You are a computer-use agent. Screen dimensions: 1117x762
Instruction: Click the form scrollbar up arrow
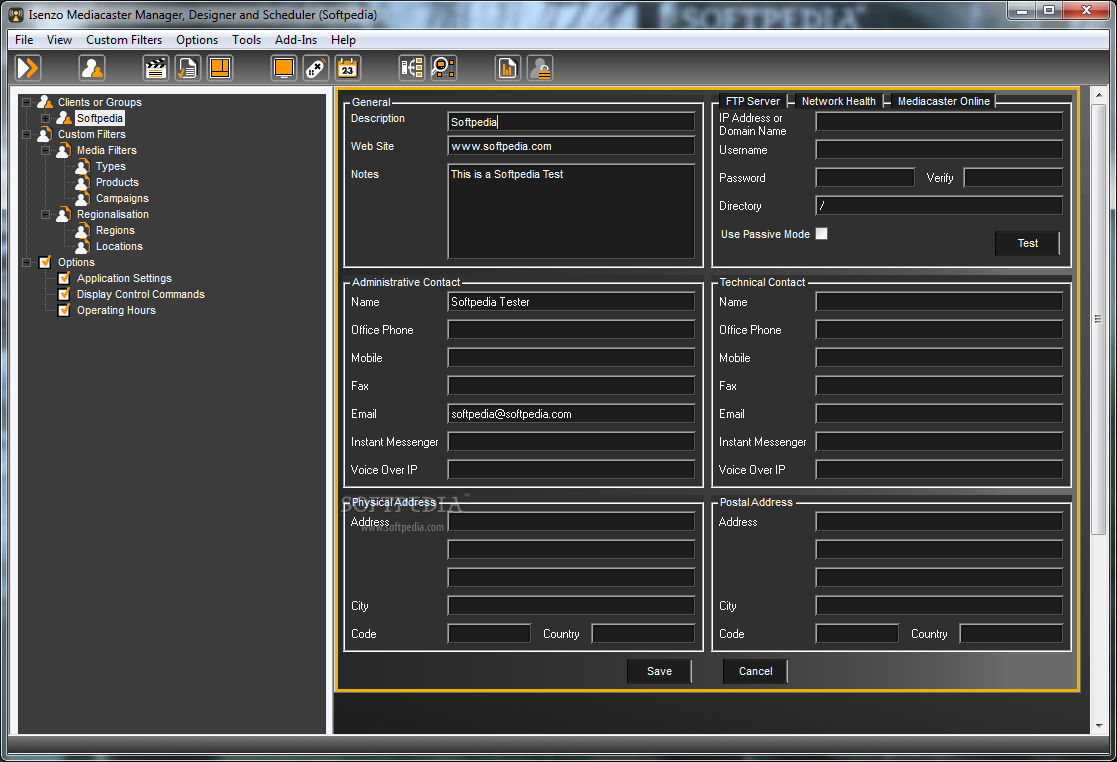pyautogui.click(x=1098, y=95)
